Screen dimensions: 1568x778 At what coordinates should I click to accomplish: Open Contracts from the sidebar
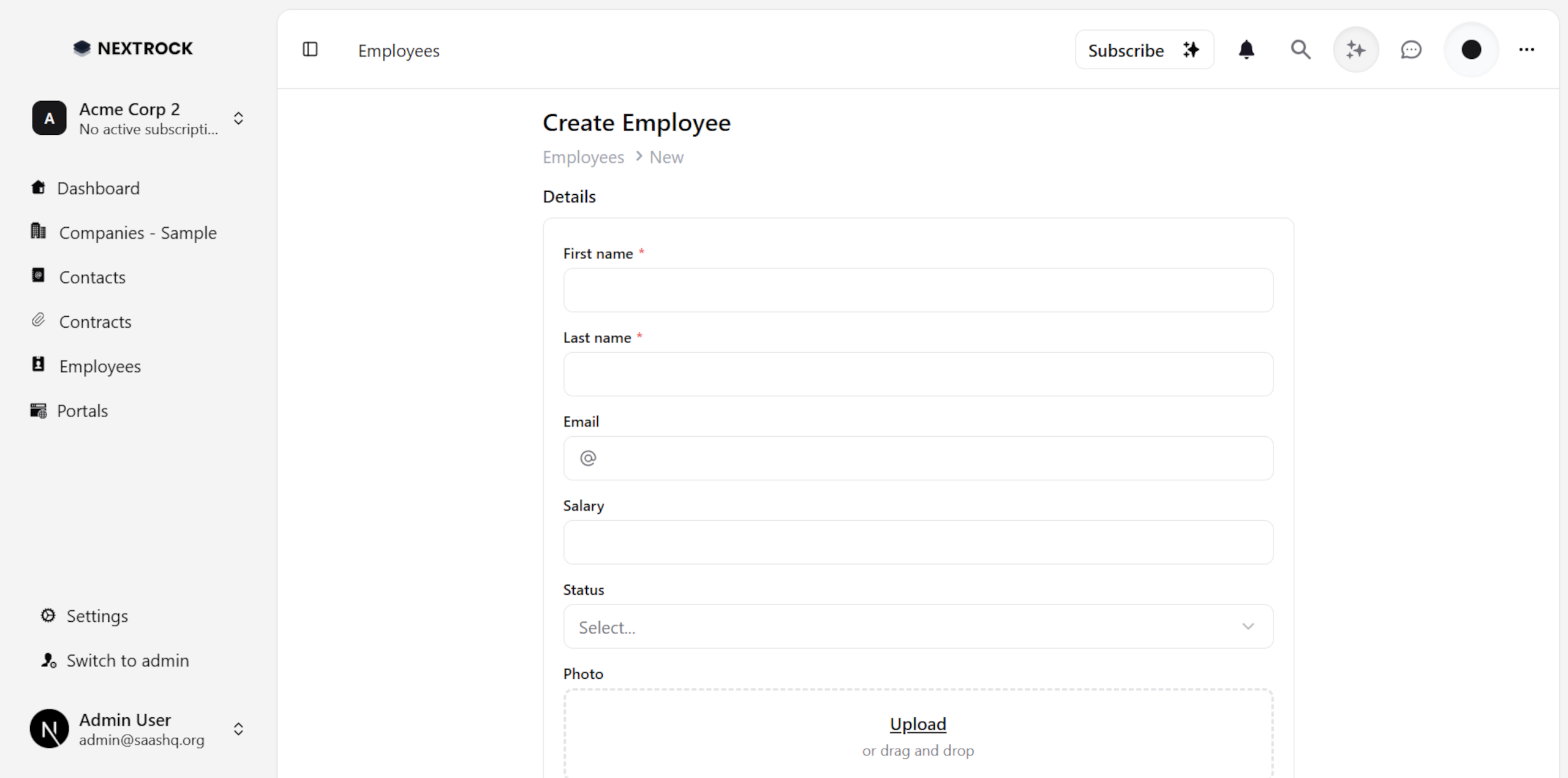(x=95, y=322)
